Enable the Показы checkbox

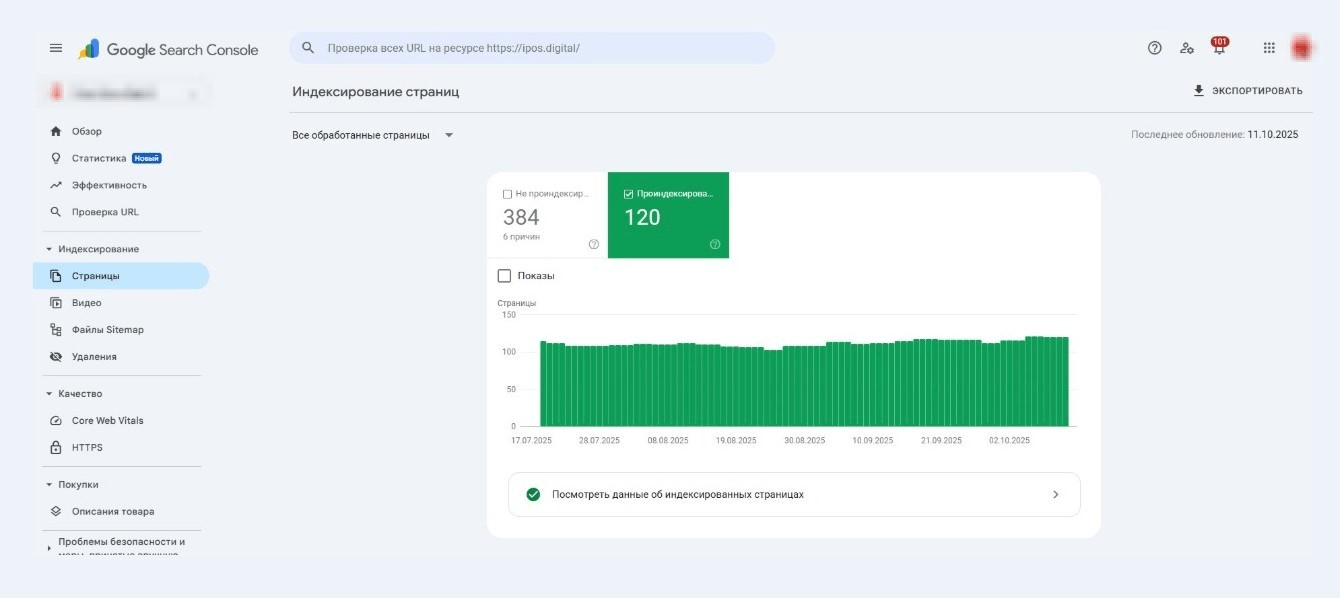click(504, 276)
